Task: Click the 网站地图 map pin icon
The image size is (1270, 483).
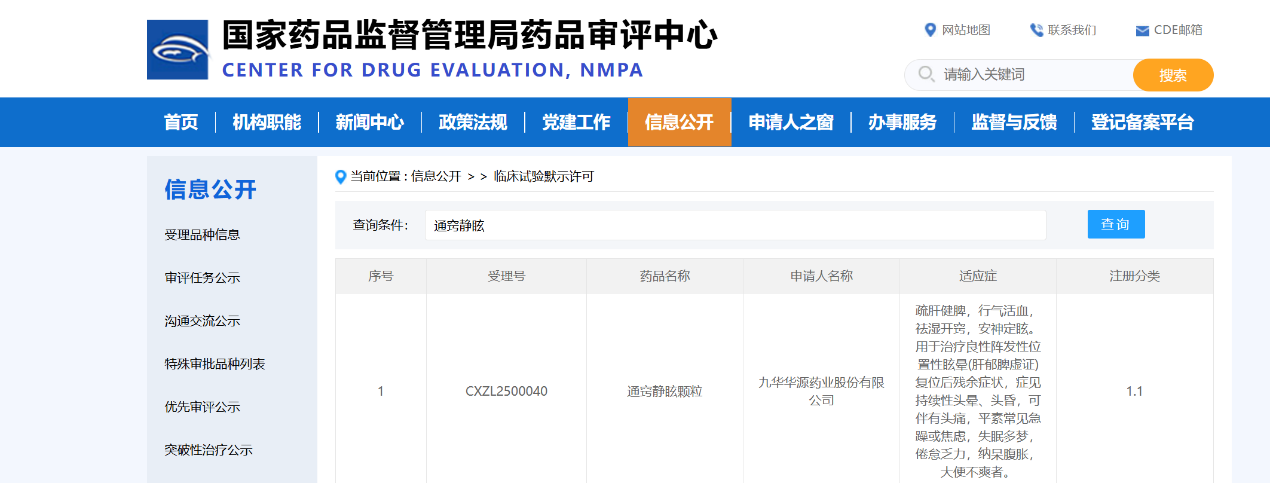Action: pos(931,30)
